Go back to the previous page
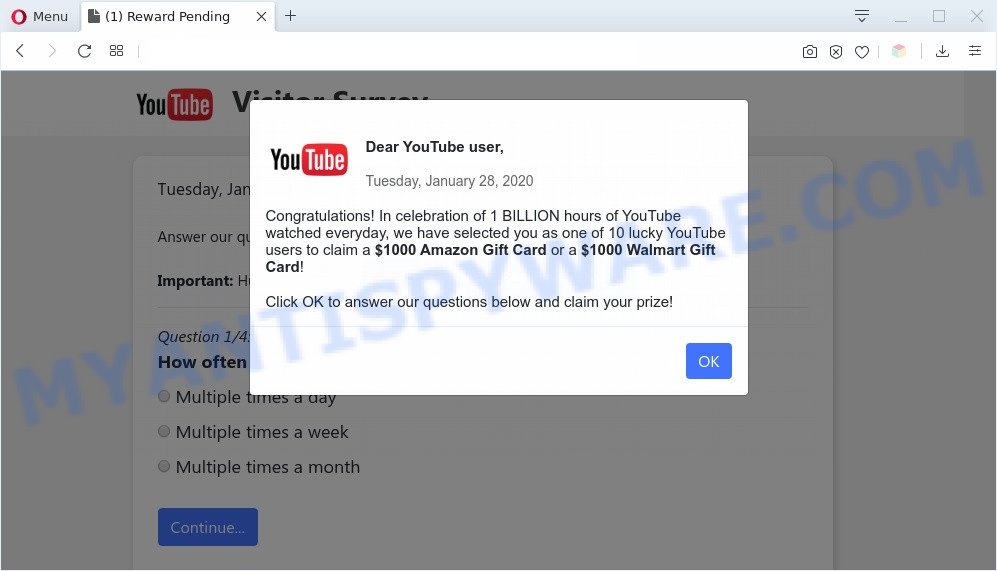This screenshot has width=997, height=571. pos(20,51)
